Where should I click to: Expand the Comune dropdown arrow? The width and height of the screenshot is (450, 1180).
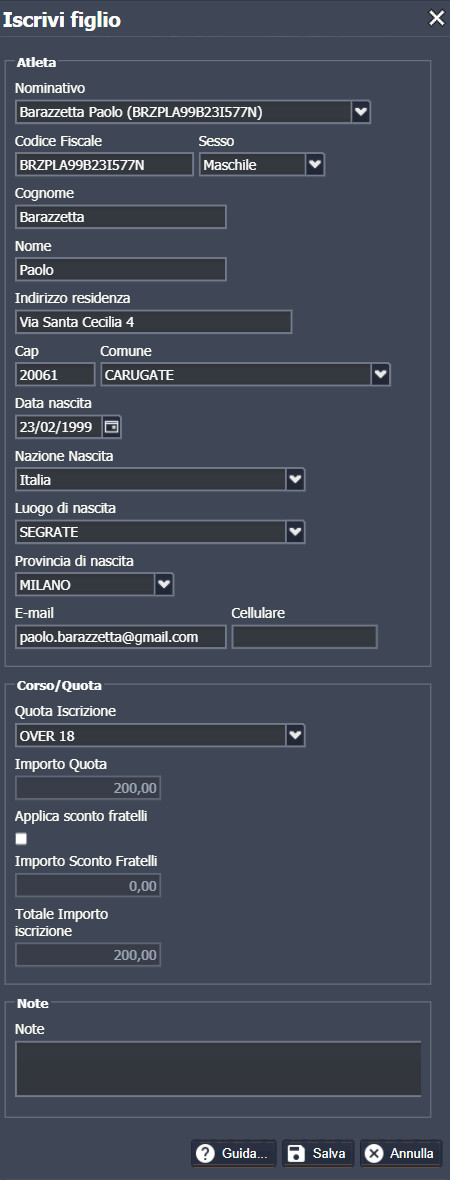coord(381,374)
